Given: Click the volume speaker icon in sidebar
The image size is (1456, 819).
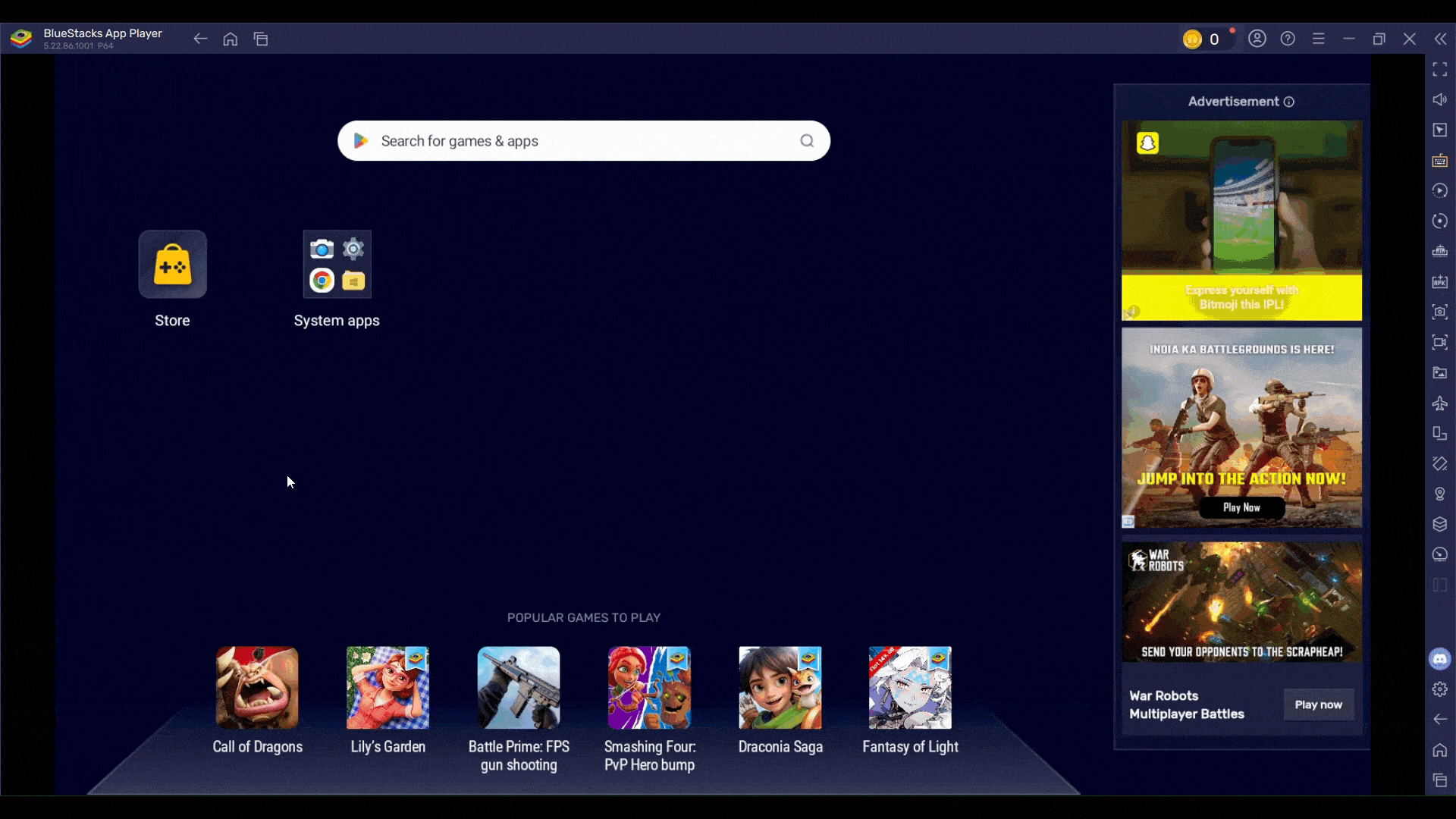Looking at the screenshot, I should (x=1440, y=100).
